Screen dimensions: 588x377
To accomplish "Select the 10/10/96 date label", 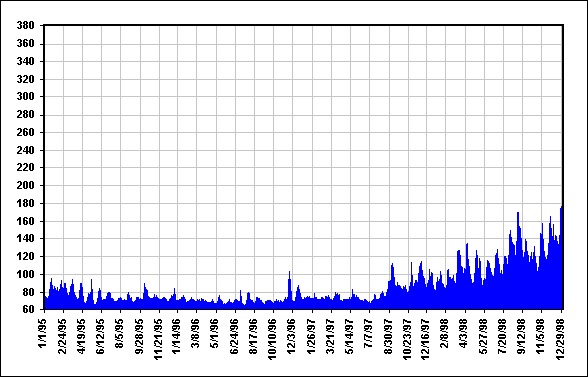I will click(x=273, y=338).
